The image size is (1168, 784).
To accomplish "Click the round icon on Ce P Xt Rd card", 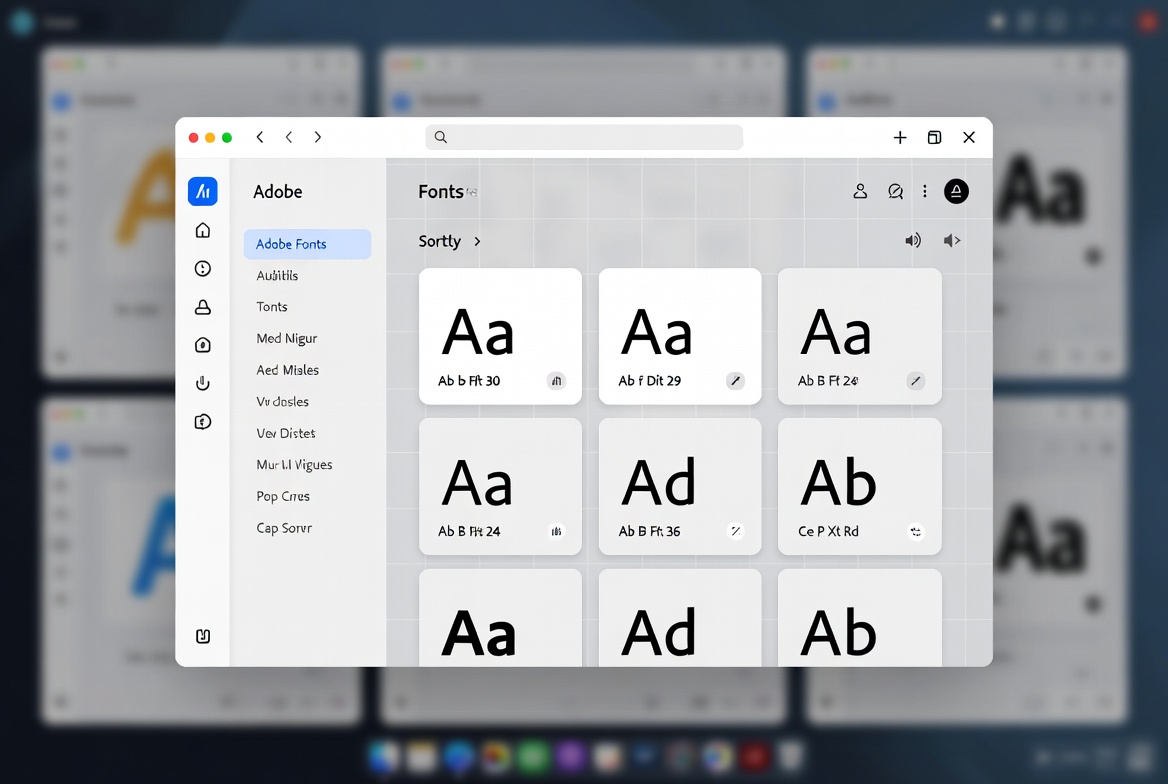I will click(x=915, y=531).
